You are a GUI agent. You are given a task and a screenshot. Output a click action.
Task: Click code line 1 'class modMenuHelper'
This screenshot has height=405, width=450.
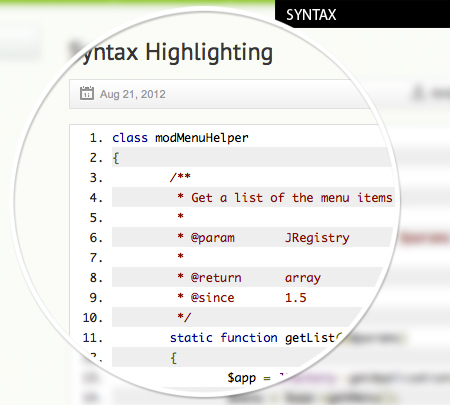(x=180, y=138)
